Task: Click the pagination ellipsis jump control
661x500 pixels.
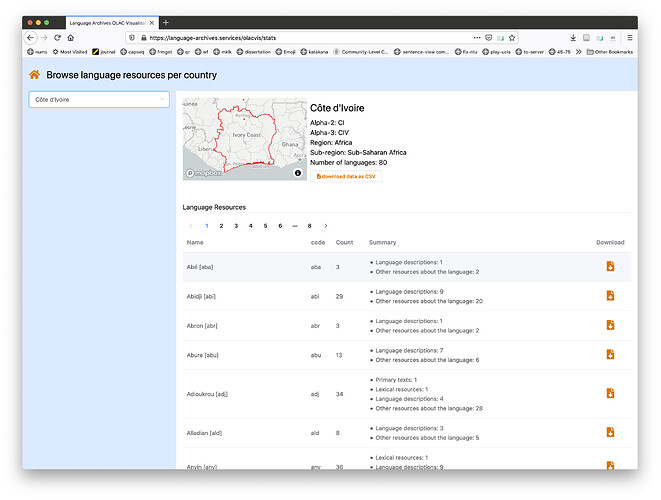Action: point(295,226)
